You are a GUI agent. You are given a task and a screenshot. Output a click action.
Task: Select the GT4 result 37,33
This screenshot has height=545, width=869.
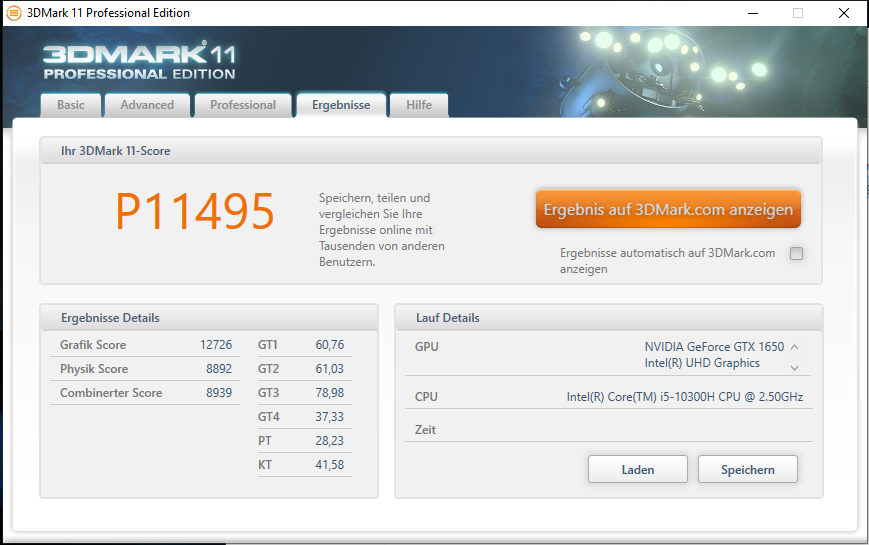pyautogui.click(x=330, y=416)
